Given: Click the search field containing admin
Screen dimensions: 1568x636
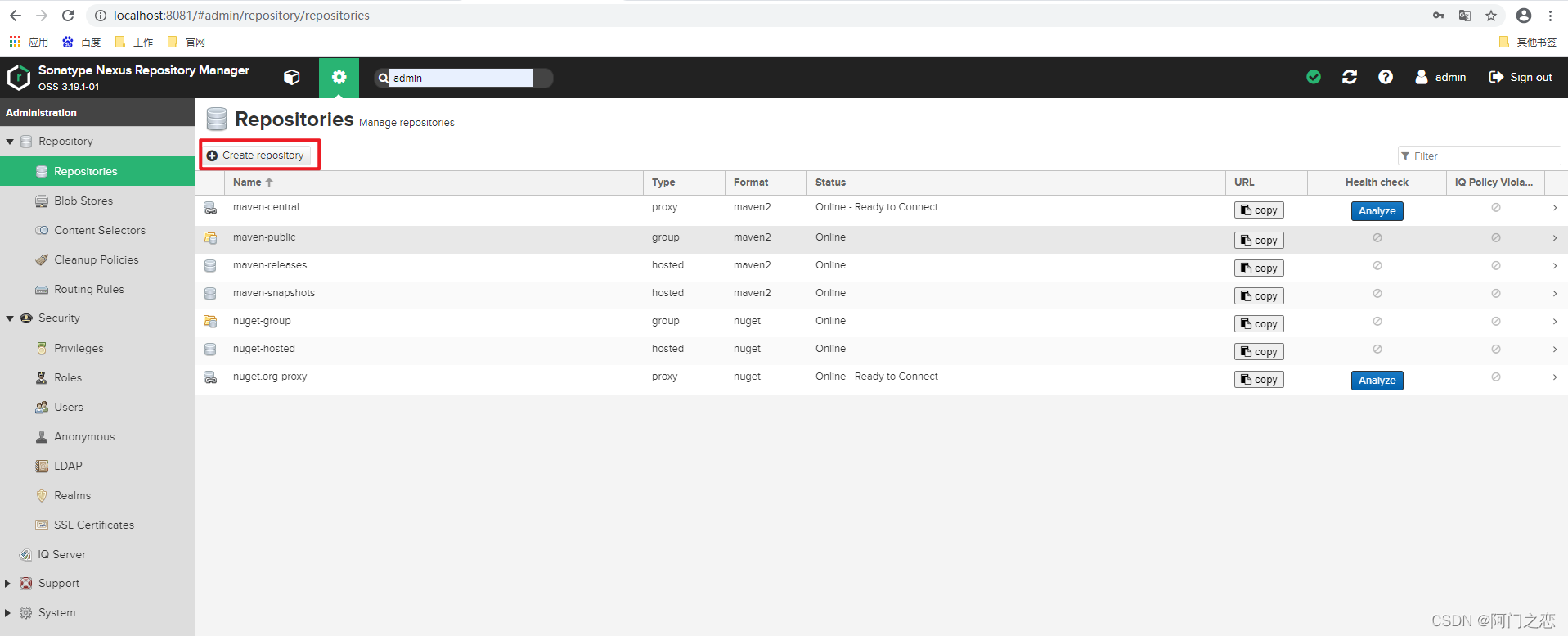Looking at the screenshot, I should 461,78.
